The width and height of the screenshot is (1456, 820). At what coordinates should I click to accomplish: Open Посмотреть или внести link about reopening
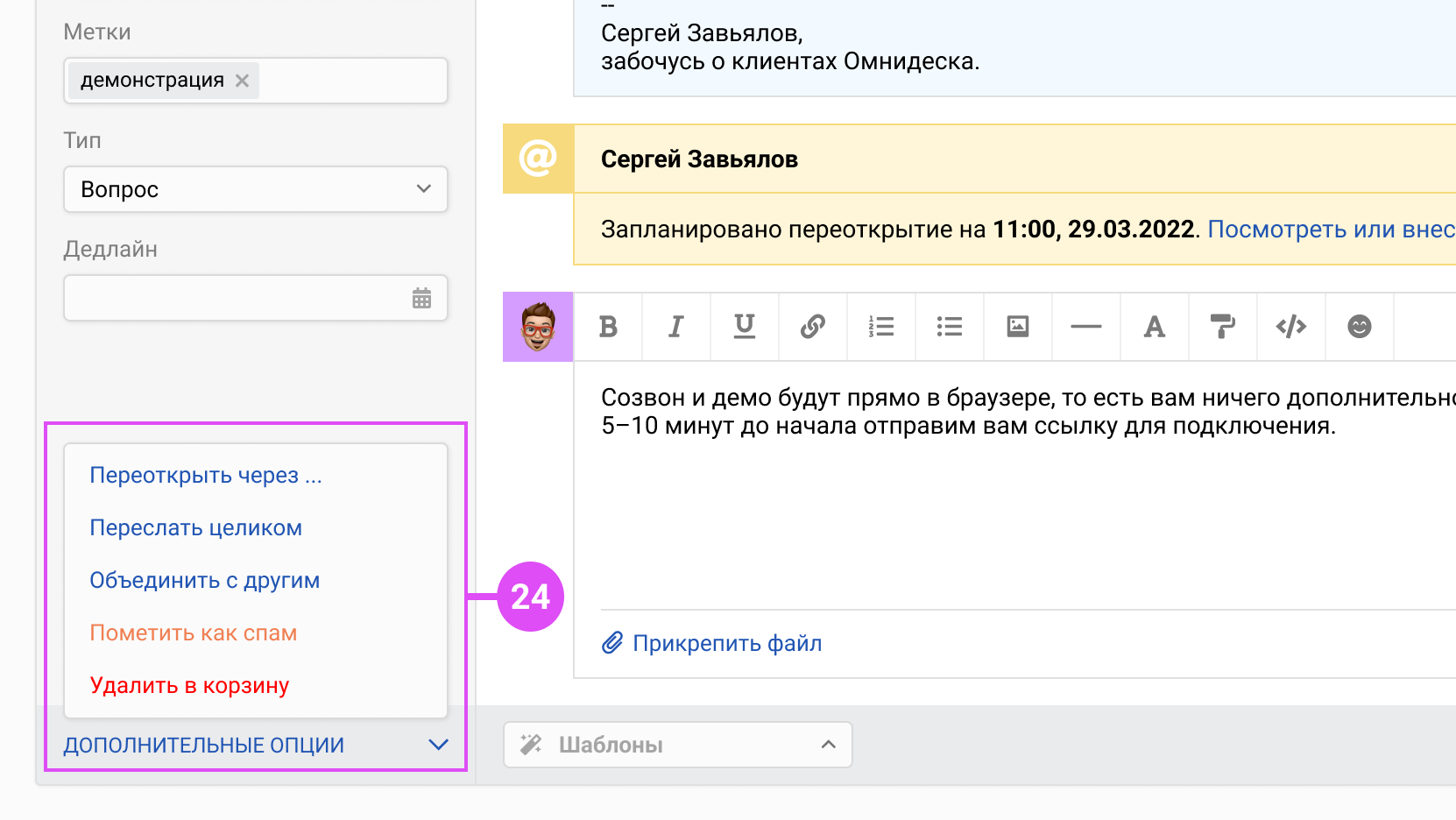pos(1328,229)
